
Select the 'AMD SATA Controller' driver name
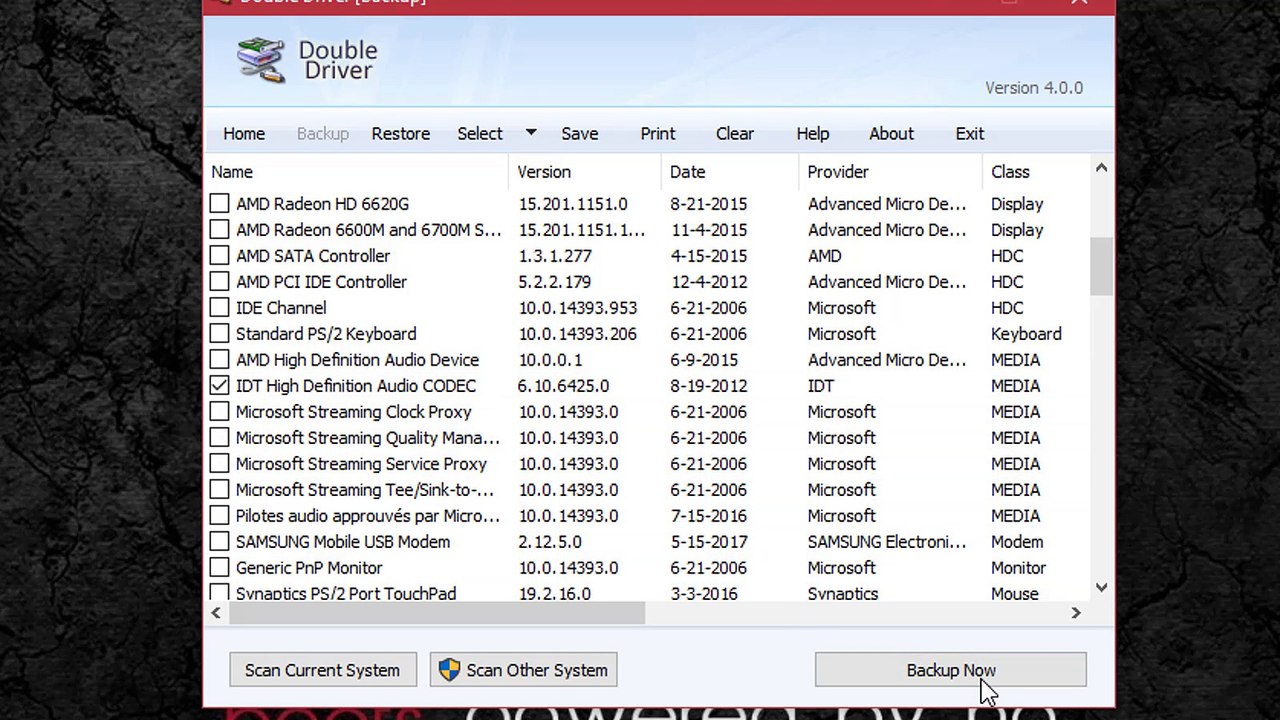click(x=313, y=256)
